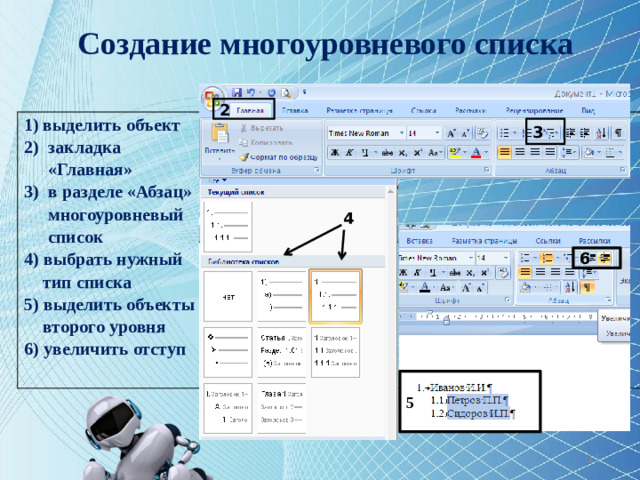The width and height of the screenshot is (640, 480).
Task: Click scroll-up arrow of the list gallery
Action: coord(390,191)
